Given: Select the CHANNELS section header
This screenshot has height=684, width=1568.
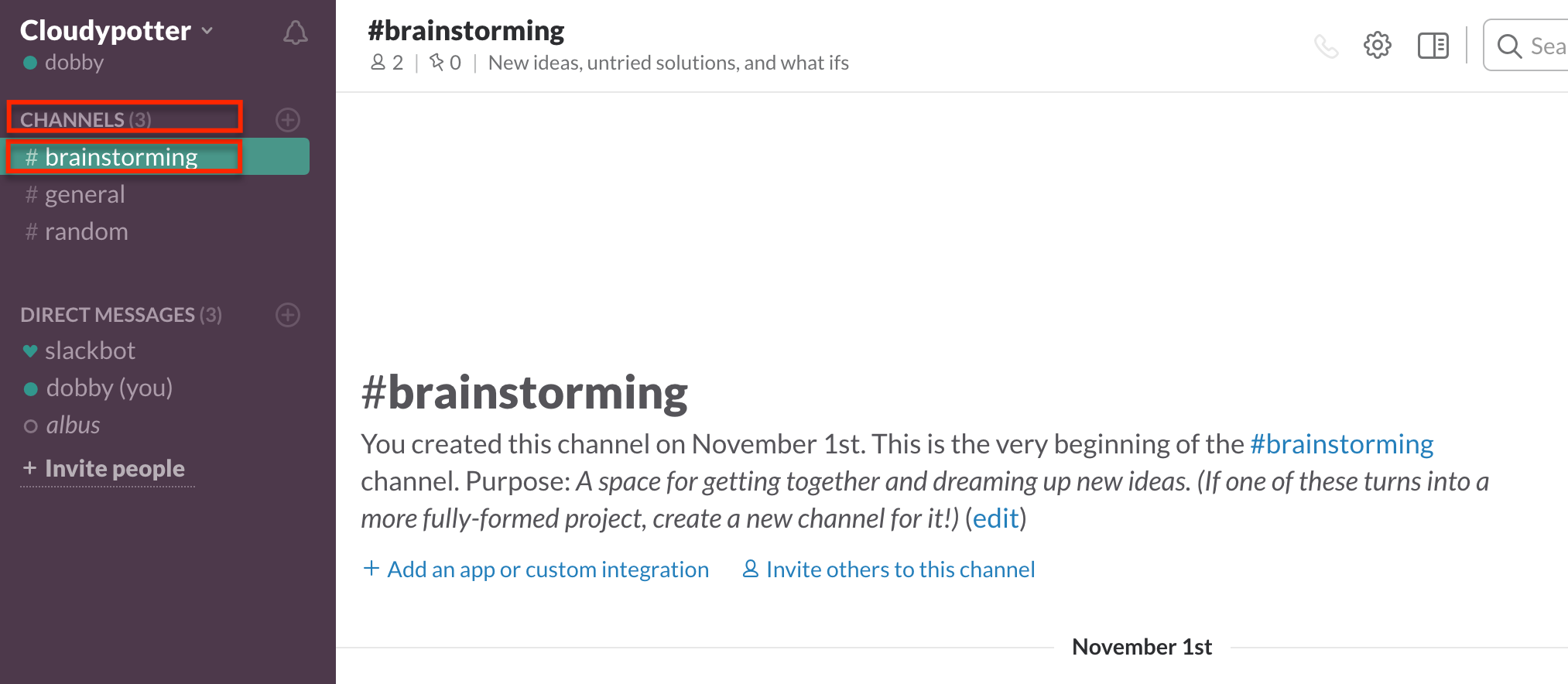Looking at the screenshot, I should click(x=86, y=120).
